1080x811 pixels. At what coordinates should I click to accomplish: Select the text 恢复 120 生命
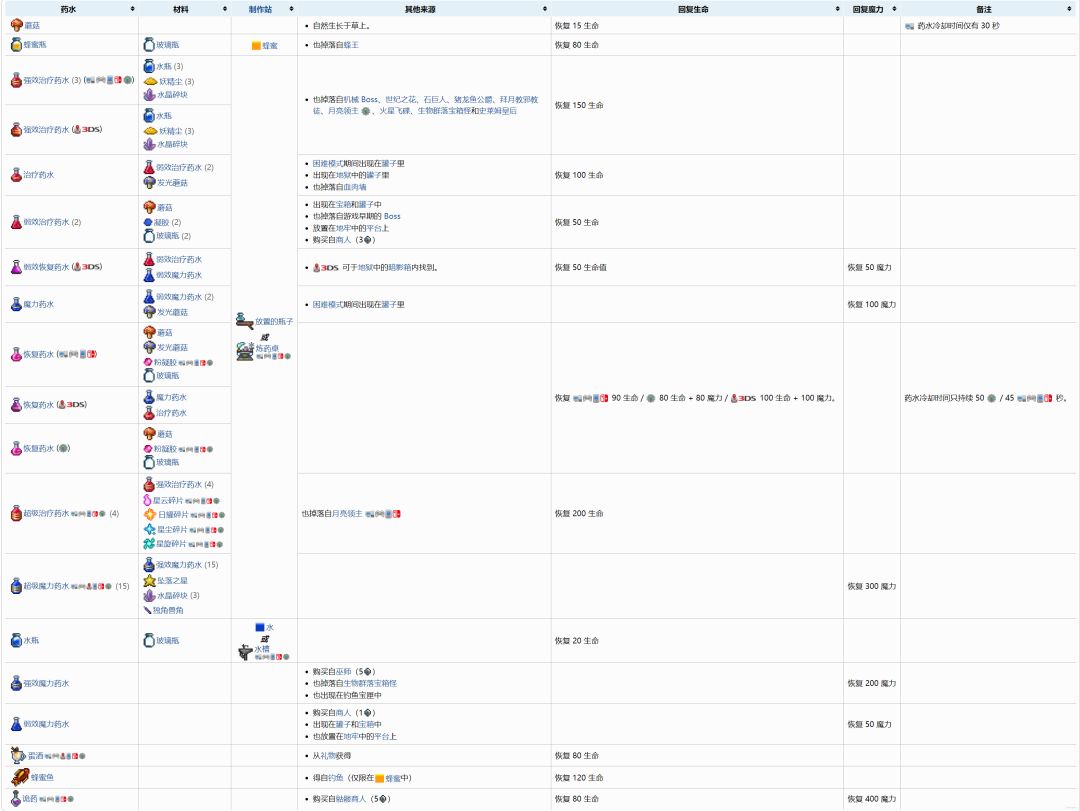click(x=579, y=777)
